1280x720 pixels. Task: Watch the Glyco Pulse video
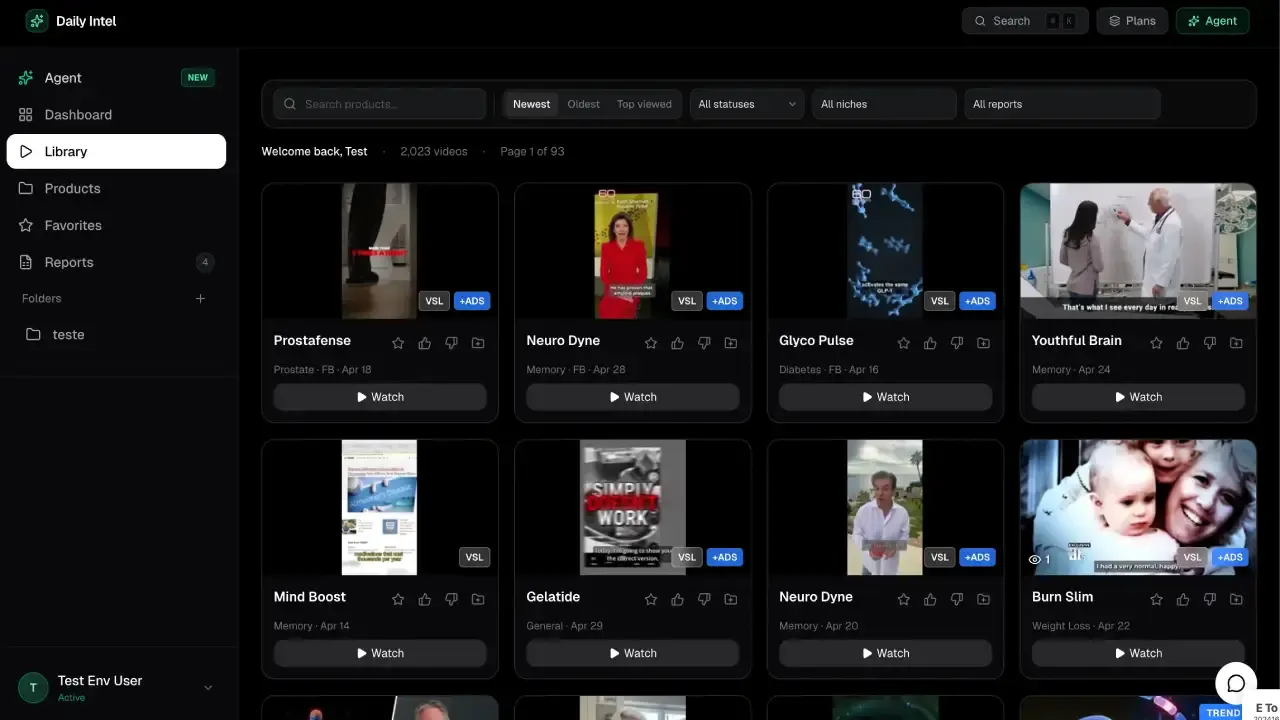pyautogui.click(x=885, y=397)
